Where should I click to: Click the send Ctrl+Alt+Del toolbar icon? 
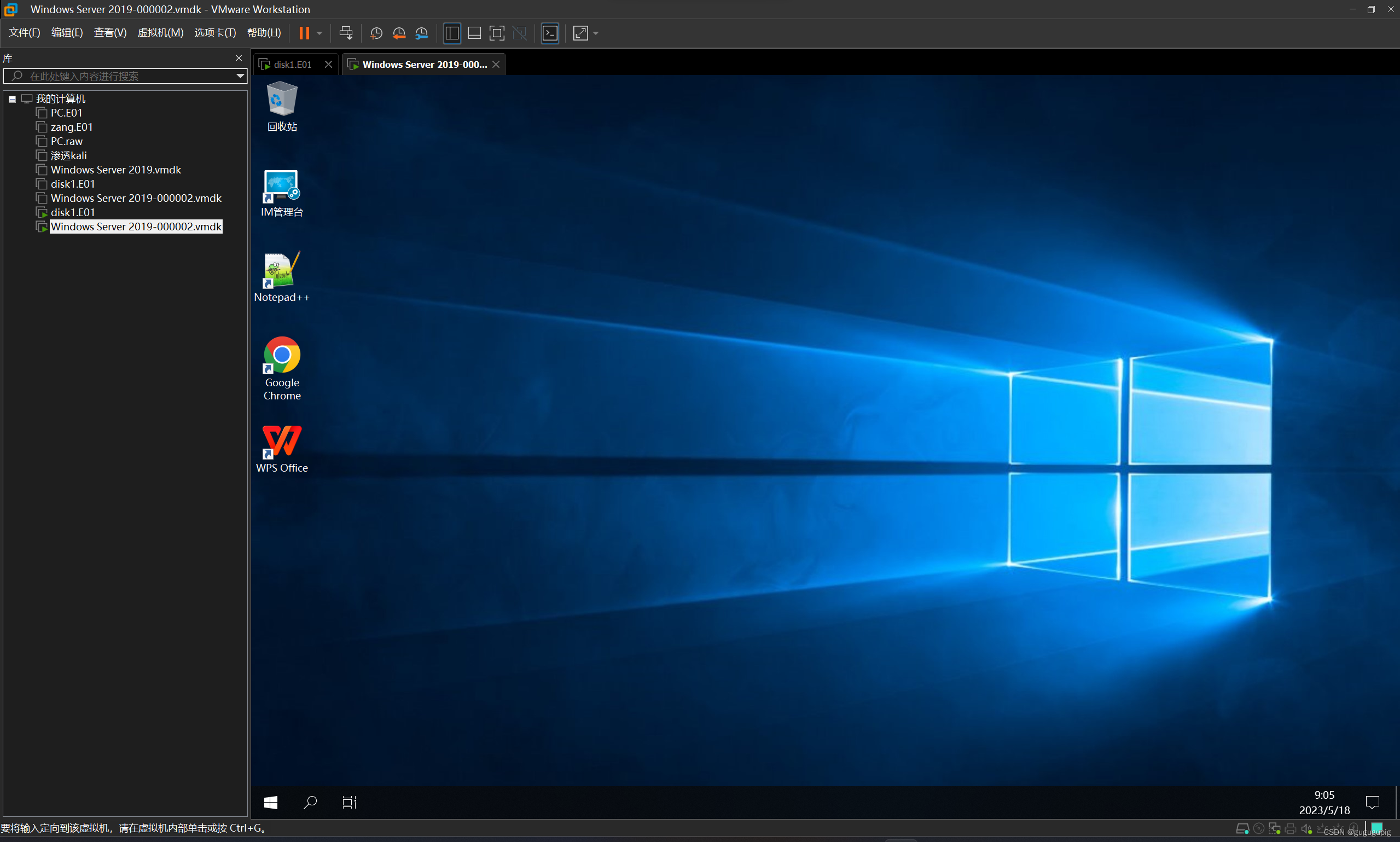pos(345,33)
